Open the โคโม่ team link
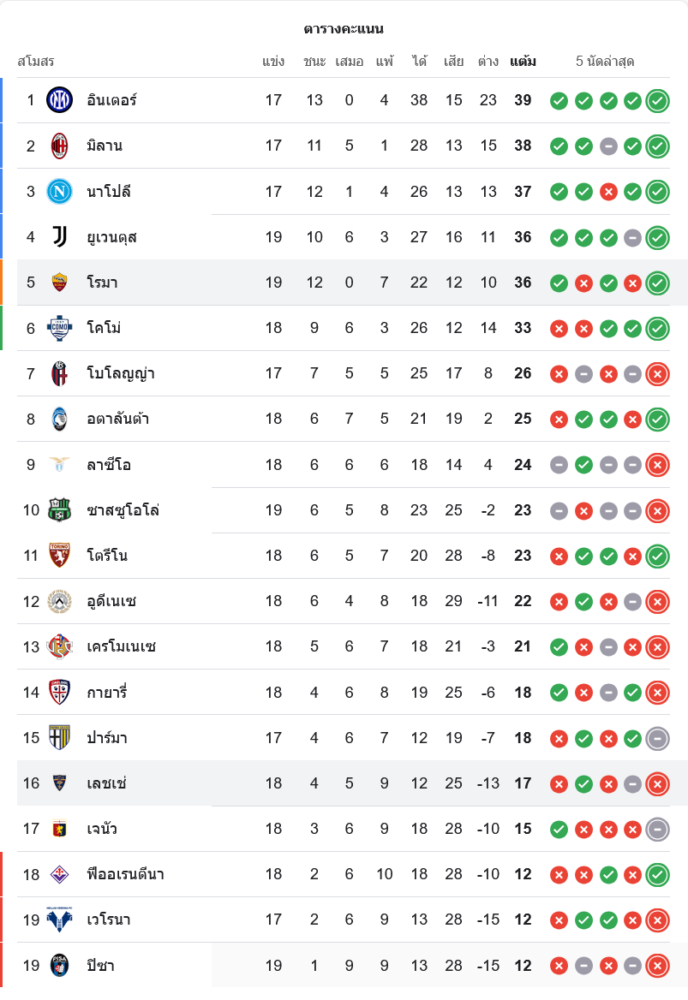Image resolution: width=688 pixels, height=1000 pixels. tap(104, 328)
